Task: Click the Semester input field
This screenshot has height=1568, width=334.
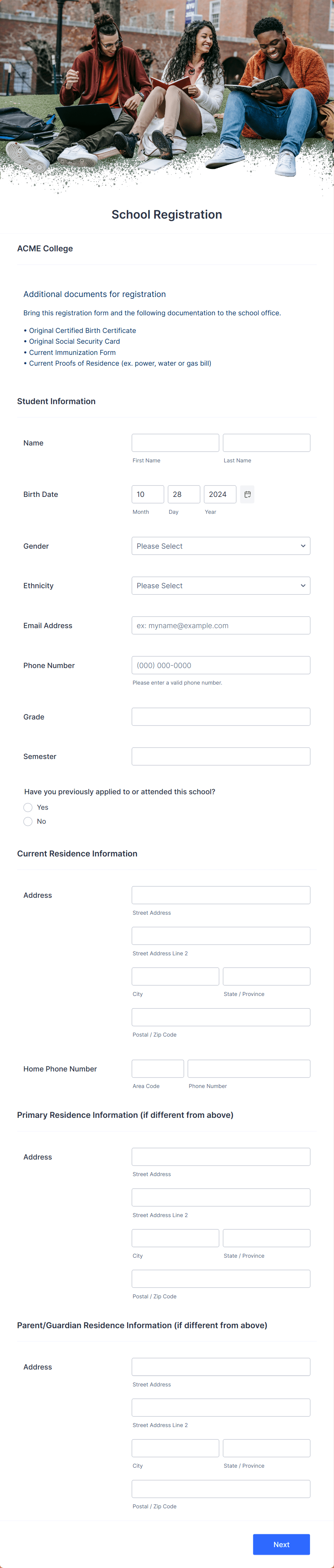Action: point(220,756)
